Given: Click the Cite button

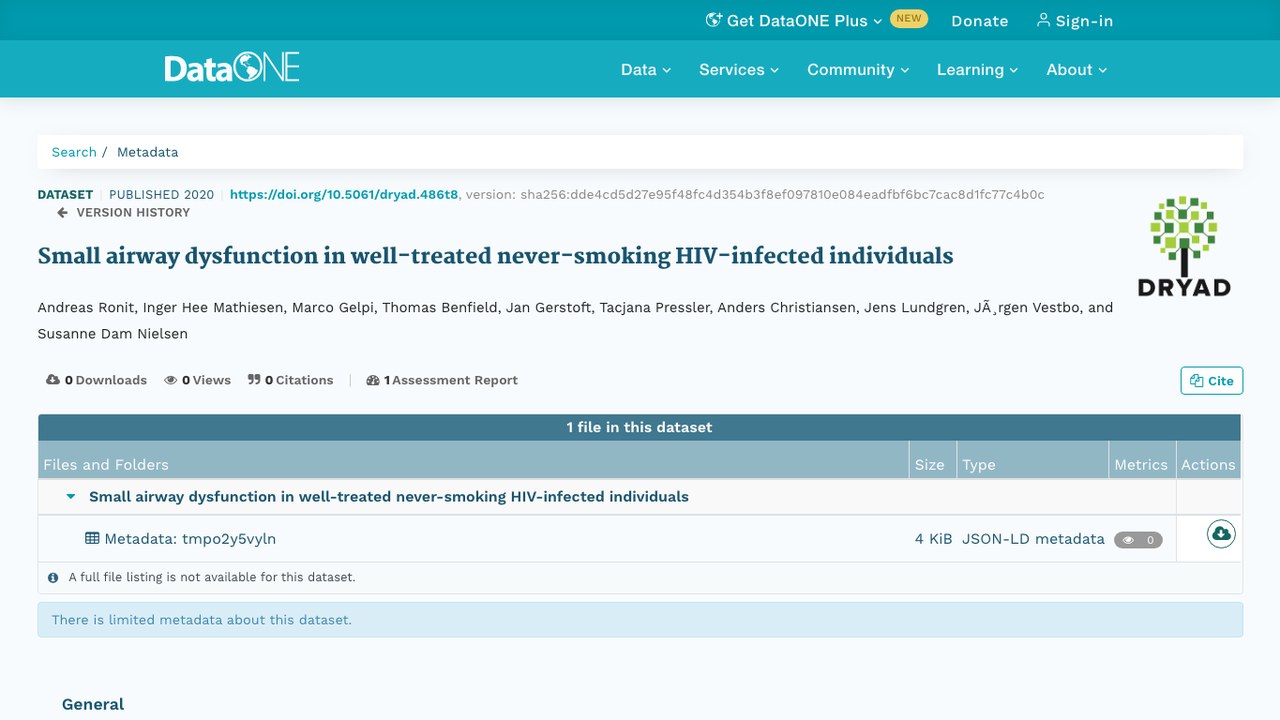Looking at the screenshot, I should [1211, 380].
